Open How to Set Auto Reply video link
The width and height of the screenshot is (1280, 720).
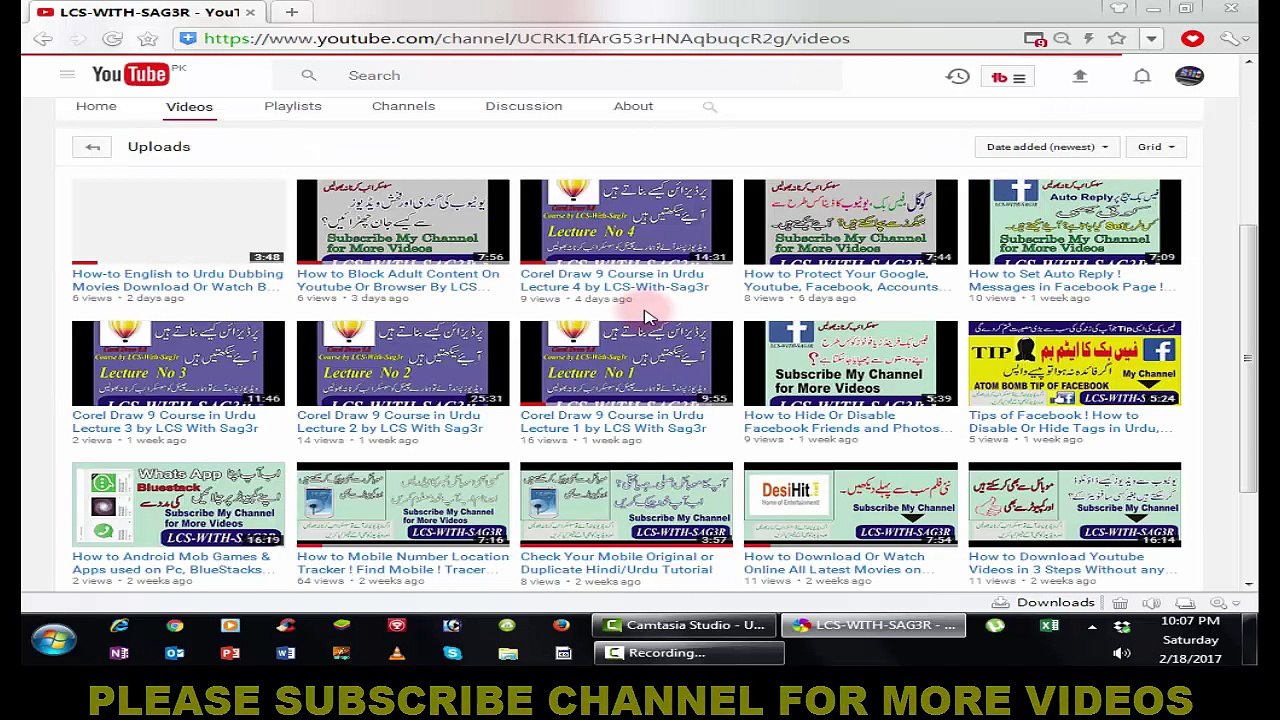point(1072,280)
